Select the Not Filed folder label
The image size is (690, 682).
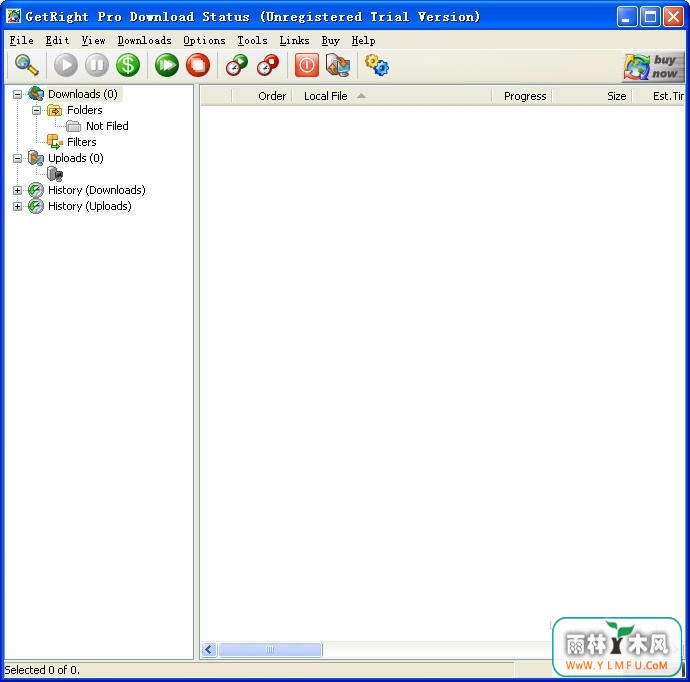[x=107, y=126]
